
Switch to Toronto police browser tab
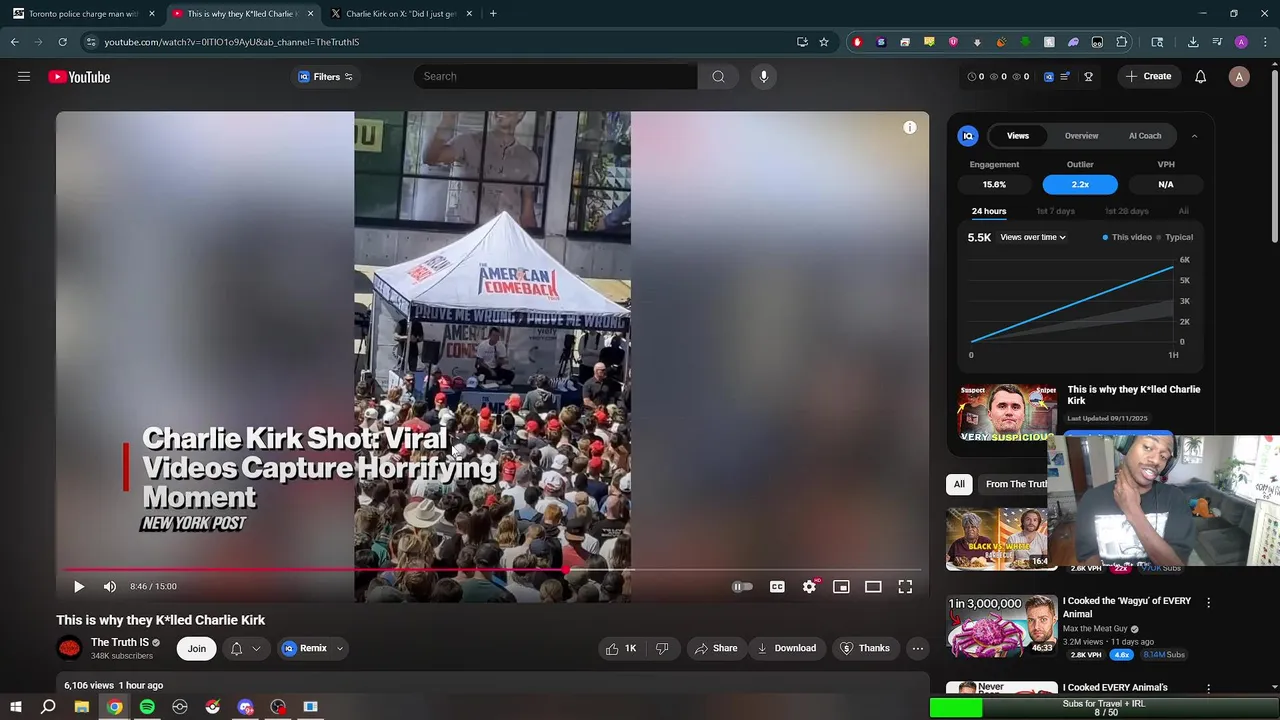coord(82,14)
